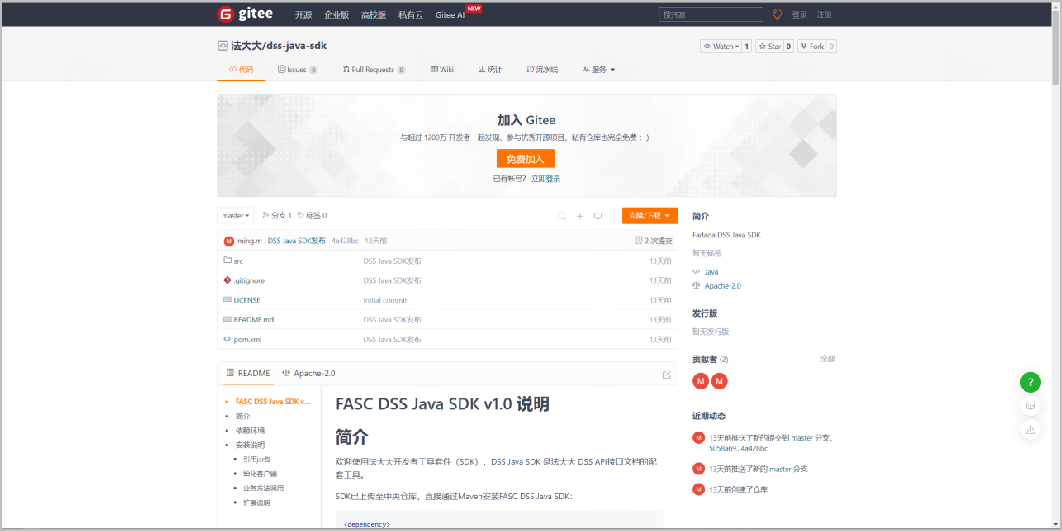Image resolution: width=1062 pixels, height=531 pixels.
Task: Click 注册 in the header
Action: tap(824, 14)
